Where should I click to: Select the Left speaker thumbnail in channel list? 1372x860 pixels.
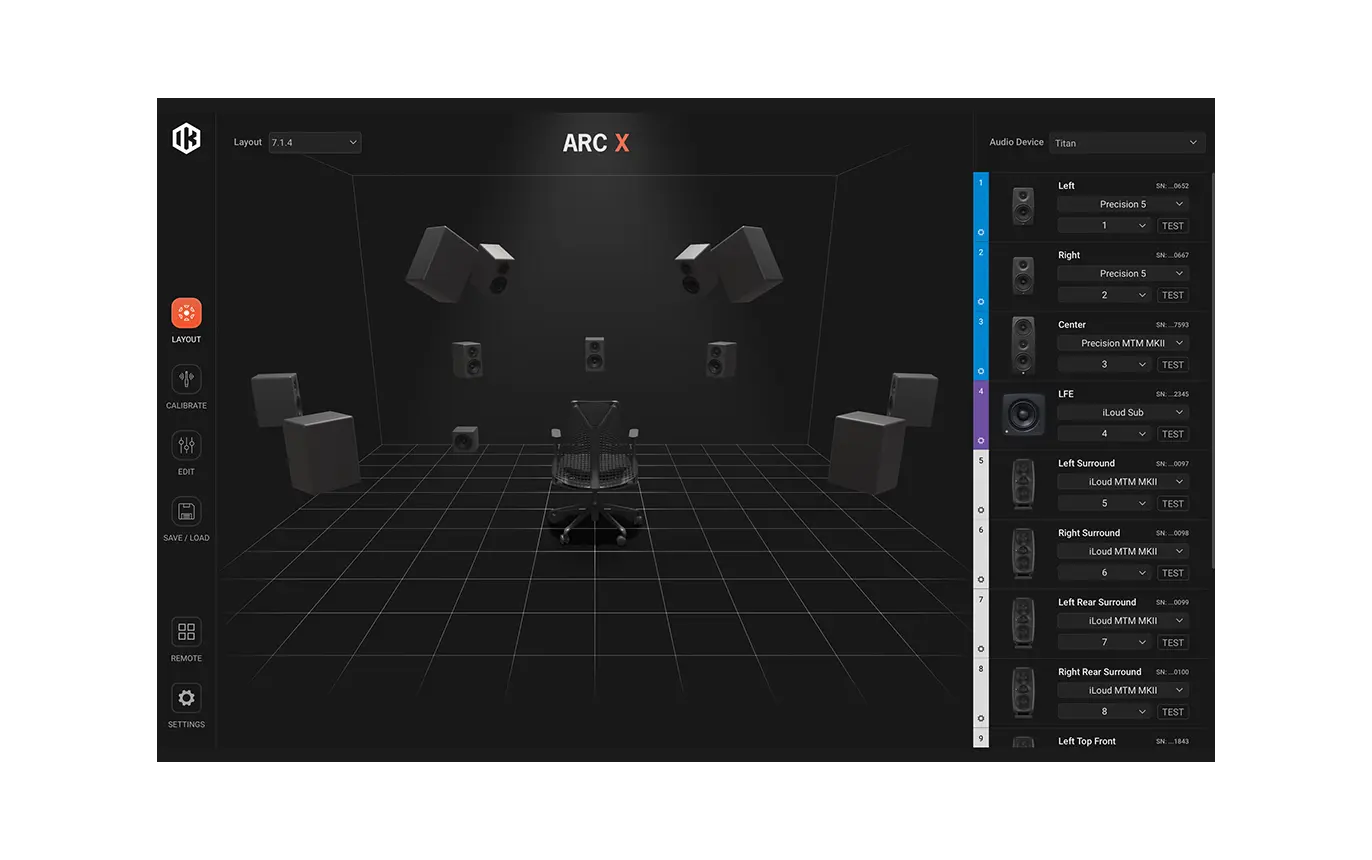tap(1023, 206)
